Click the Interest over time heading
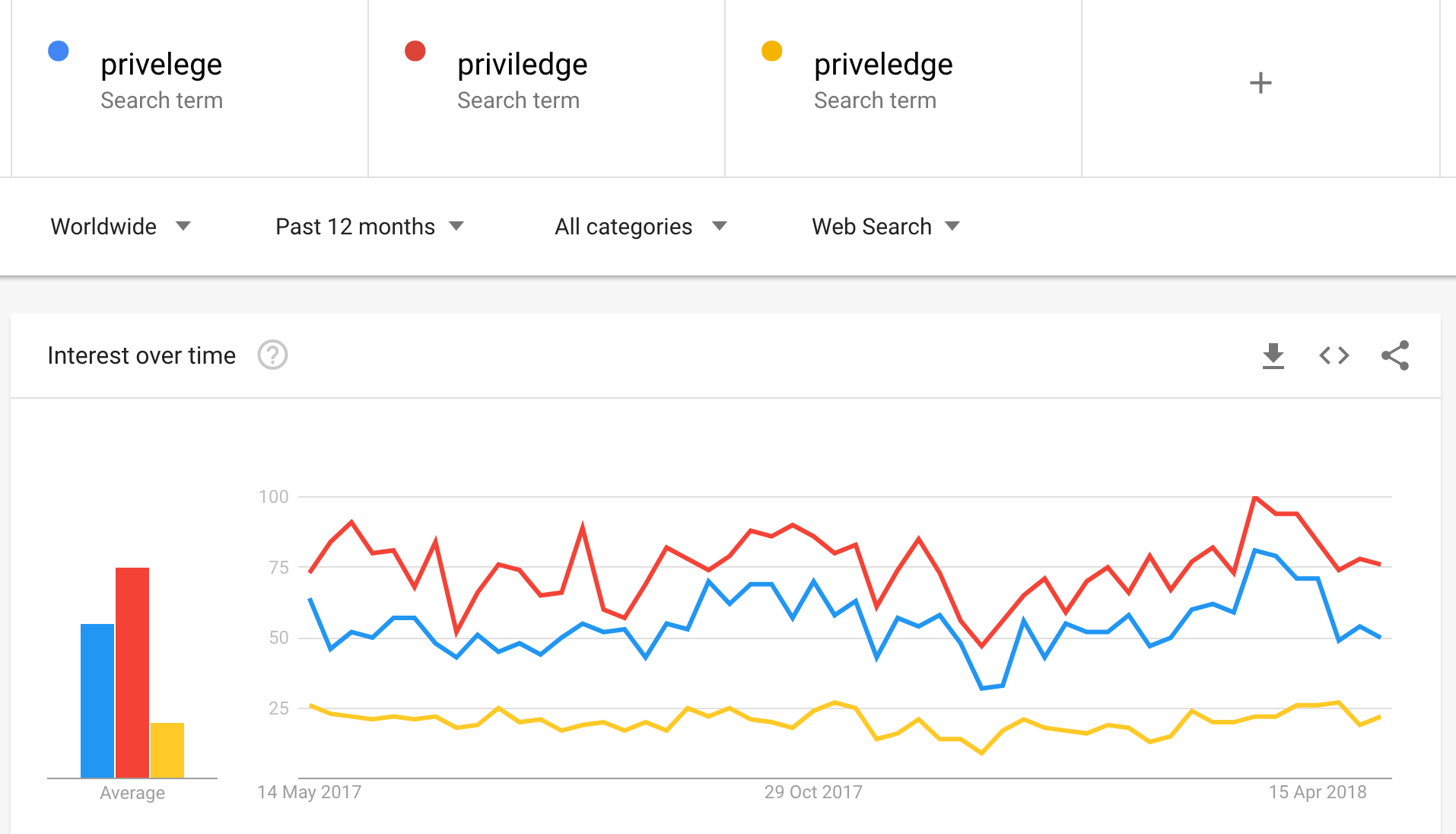The height and width of the screenshot is (834, 1456). 141,355
